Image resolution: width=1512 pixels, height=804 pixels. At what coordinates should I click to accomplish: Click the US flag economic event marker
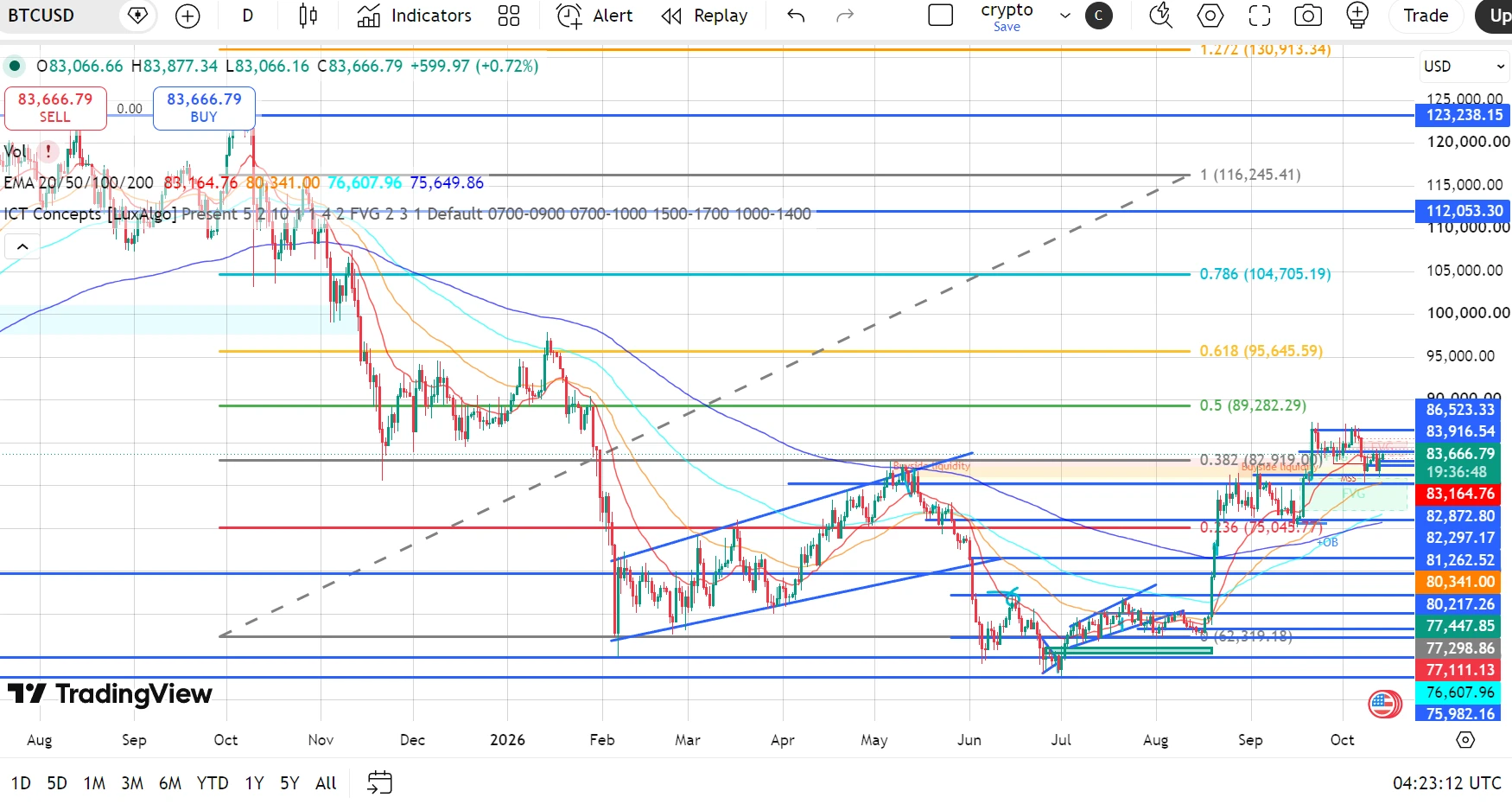point(1384,705)
